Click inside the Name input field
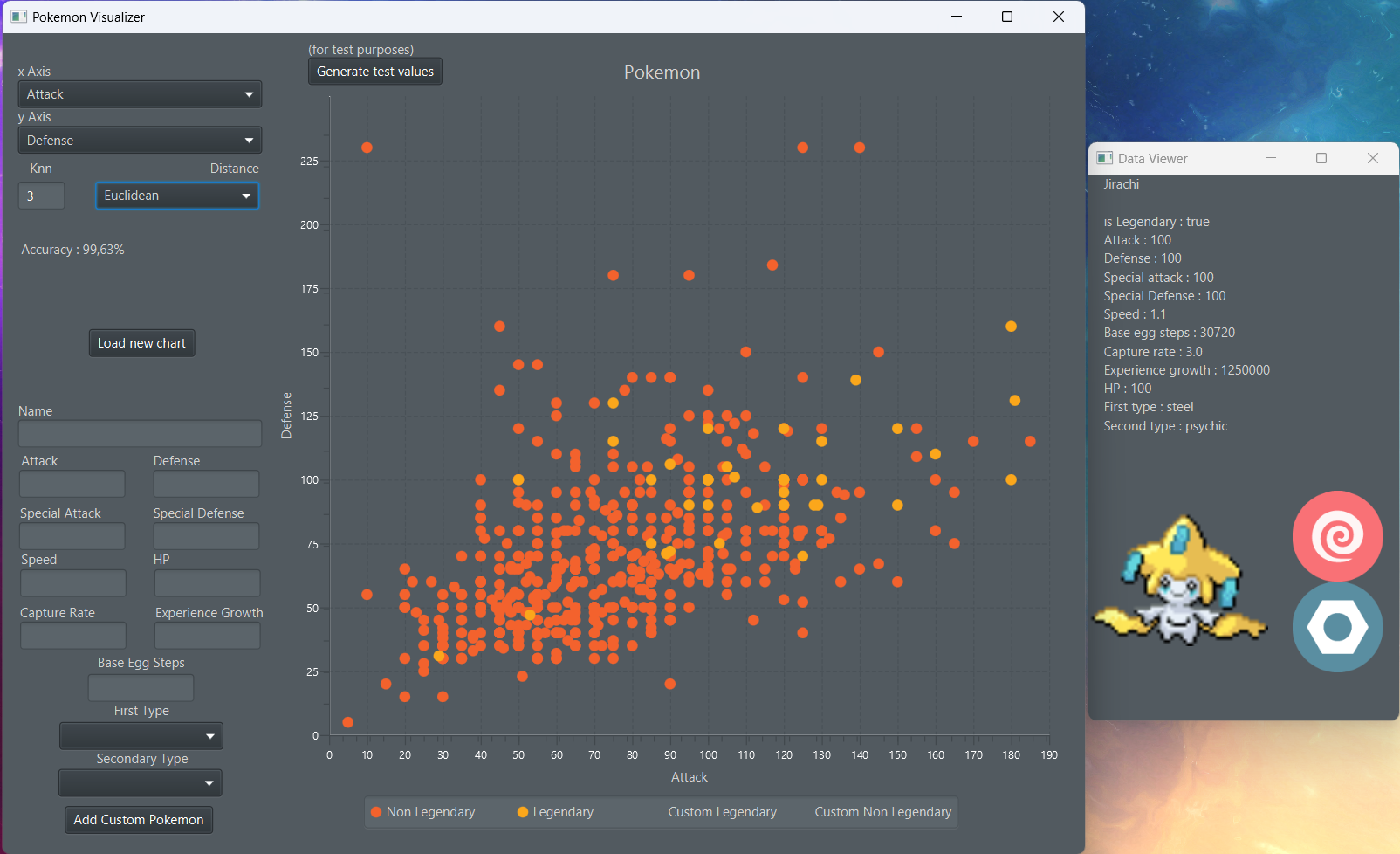 [x=139, y=433]
